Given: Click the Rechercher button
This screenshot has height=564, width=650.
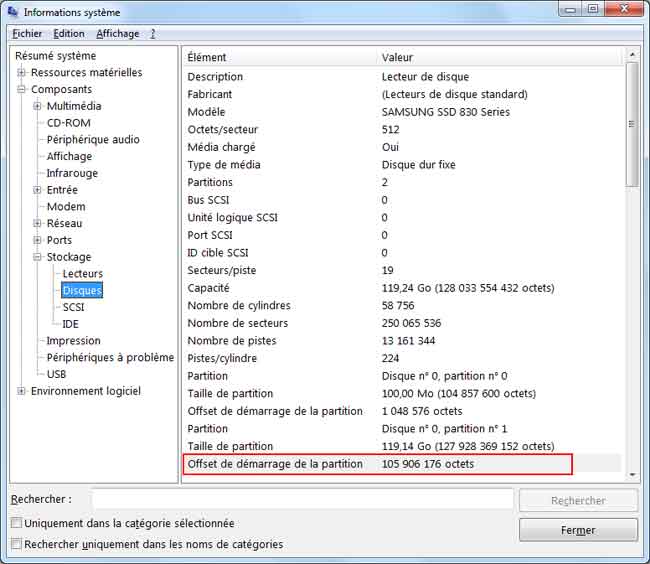Looking at the screenshot, I should coord(578,500).
